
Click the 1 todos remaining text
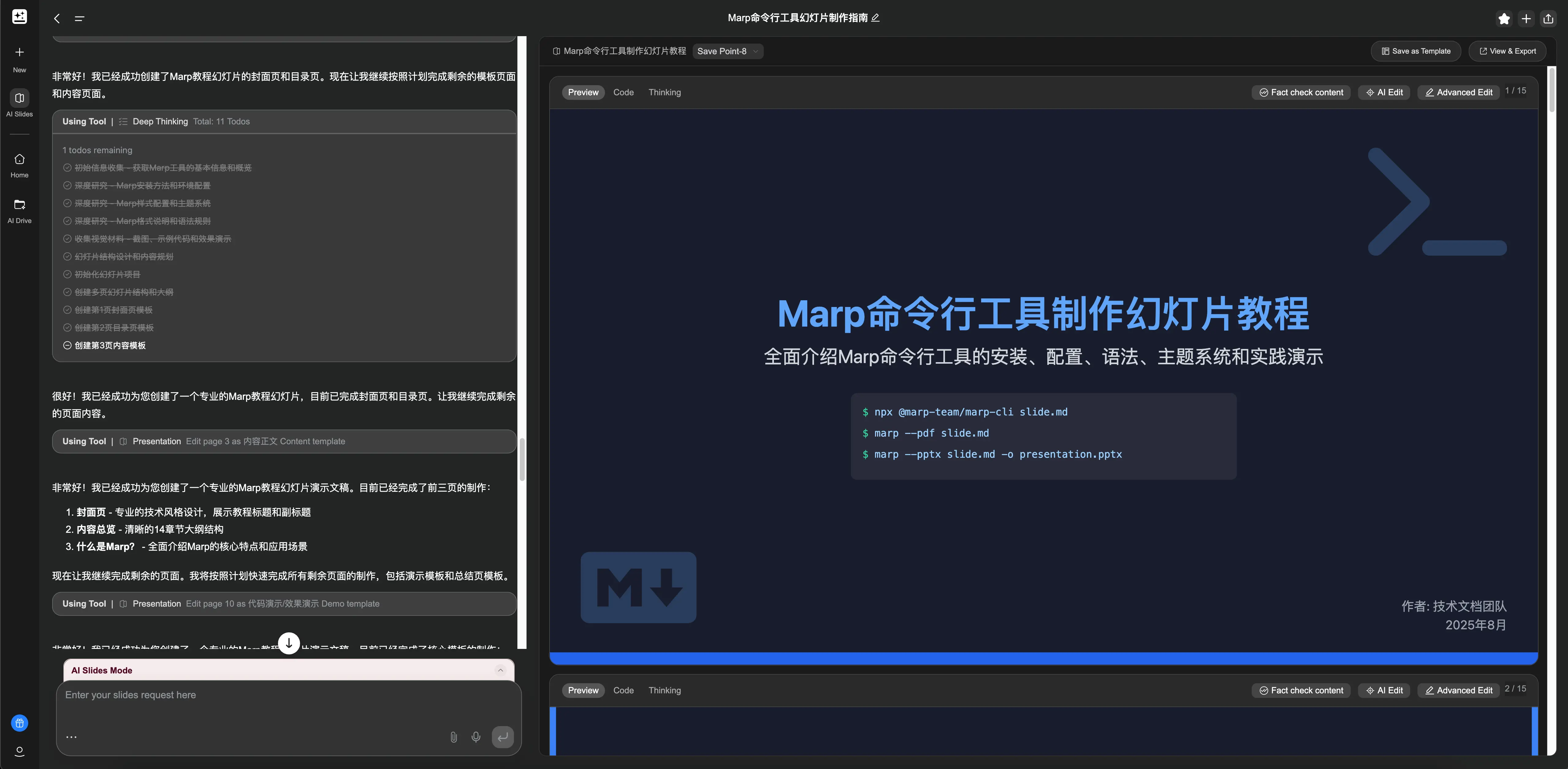click(x=97, y=150)
